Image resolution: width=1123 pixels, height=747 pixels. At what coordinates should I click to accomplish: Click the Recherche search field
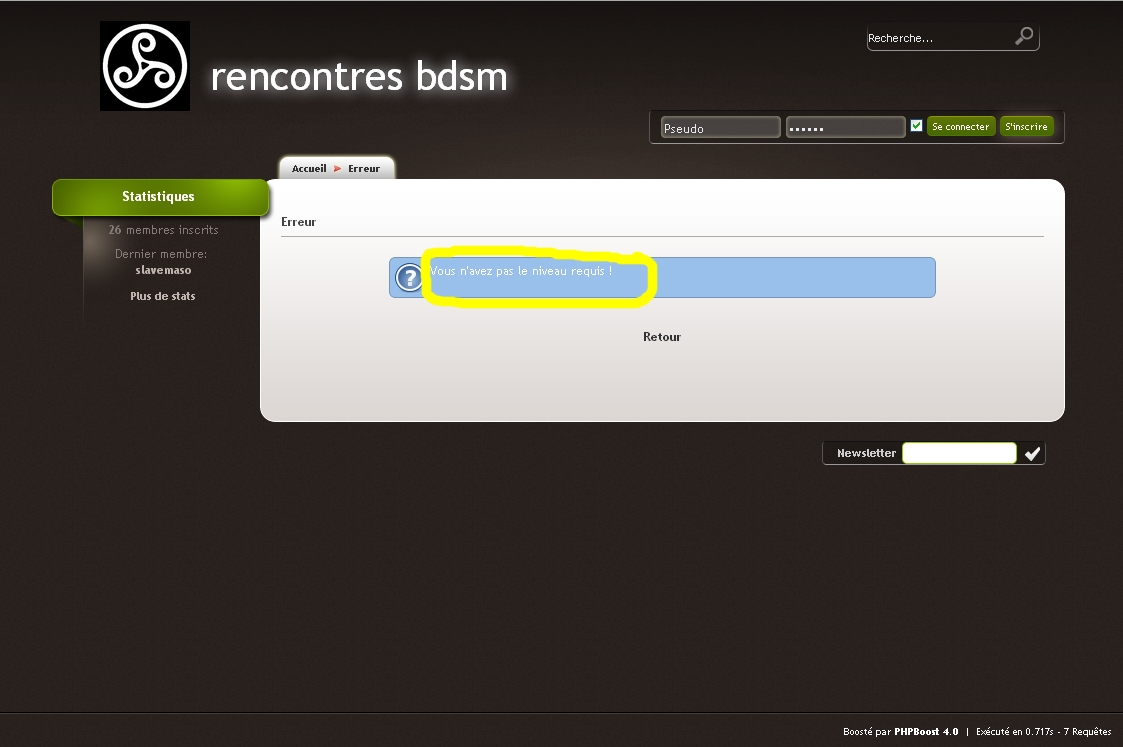[x=938, y=38]
